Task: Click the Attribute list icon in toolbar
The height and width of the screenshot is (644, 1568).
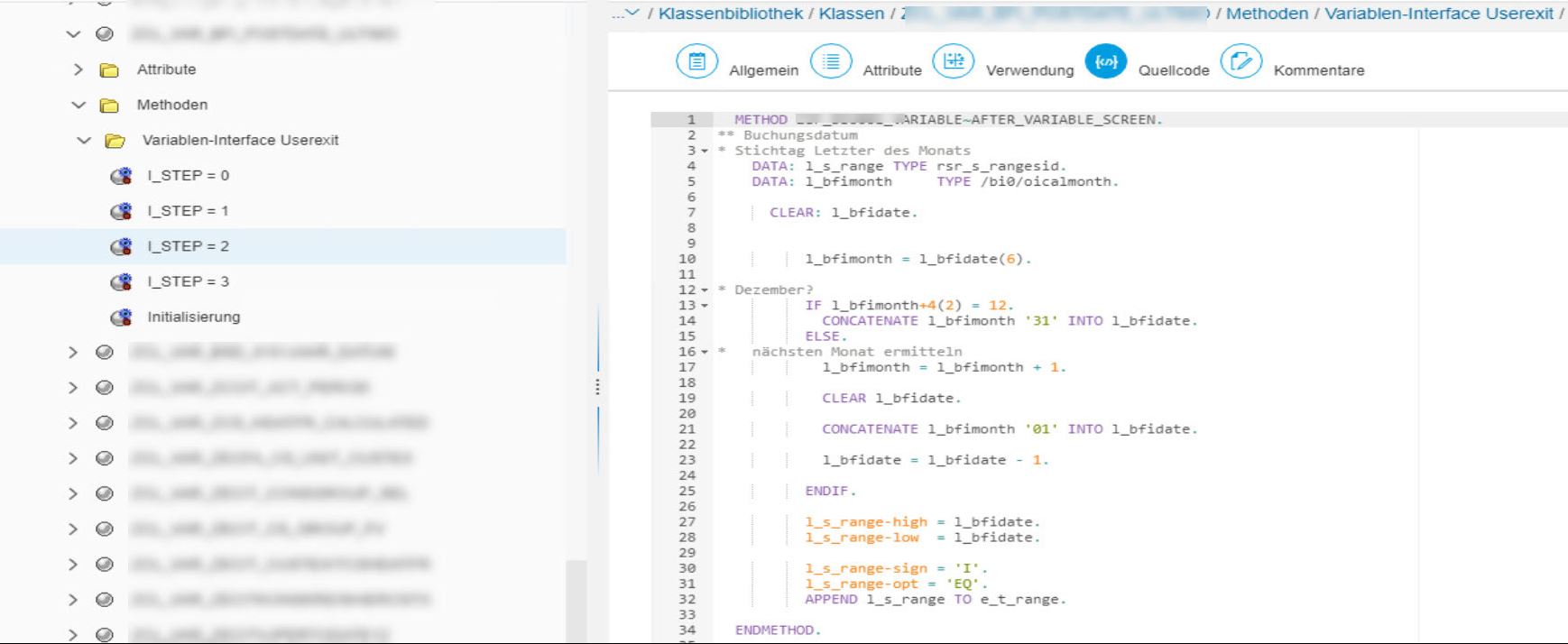Action: [831, 62]
